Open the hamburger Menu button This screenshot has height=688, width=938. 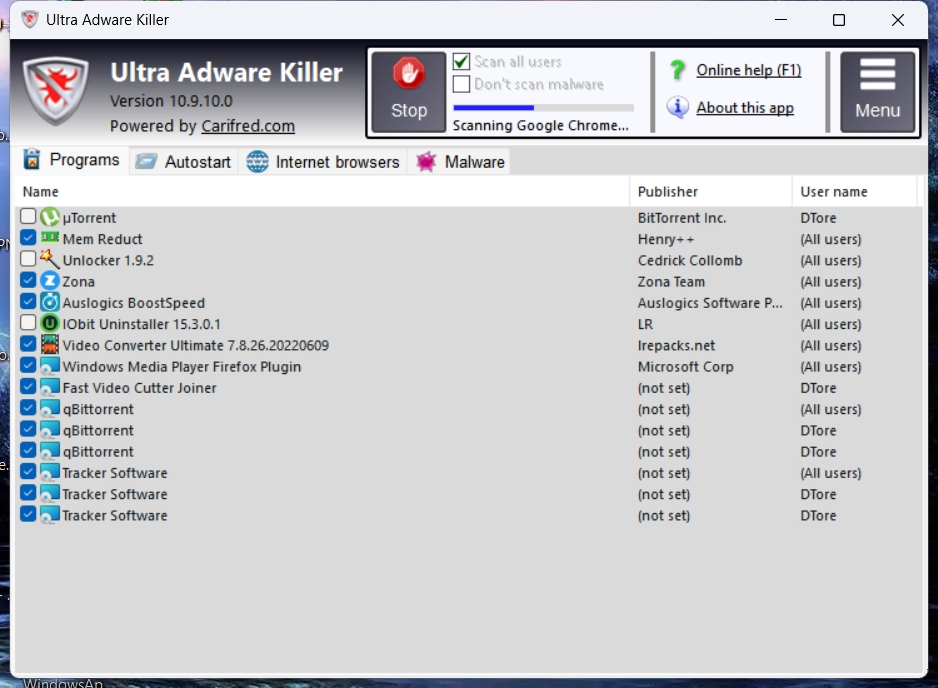tap(878, 91)
